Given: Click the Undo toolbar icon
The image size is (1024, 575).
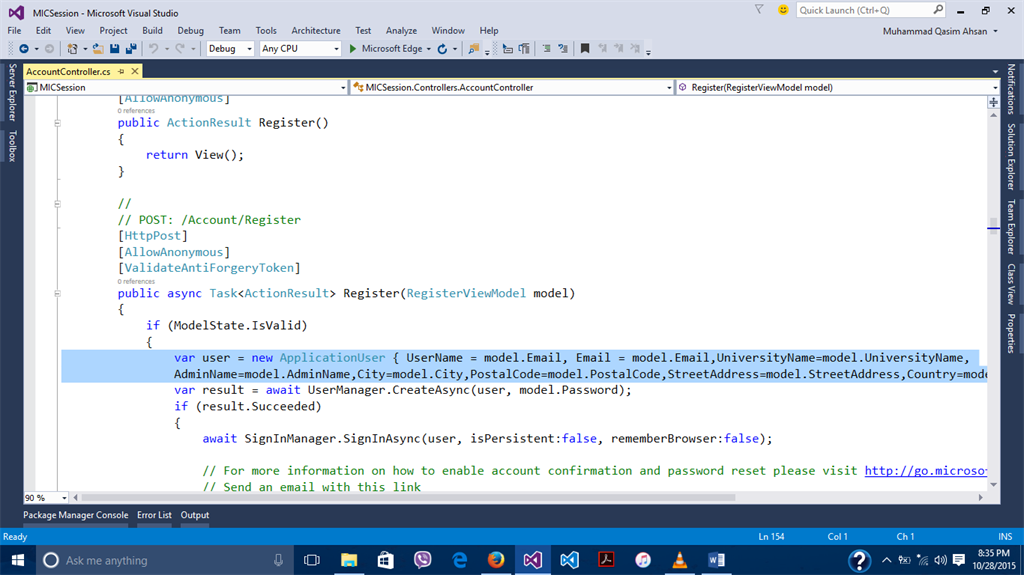Looking at the screenshot, I should point(154,48).
